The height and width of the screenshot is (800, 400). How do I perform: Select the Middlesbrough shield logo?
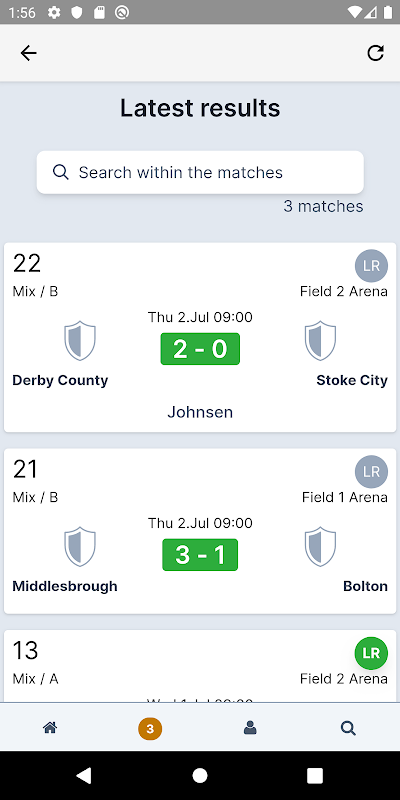[x=80, y=546]
